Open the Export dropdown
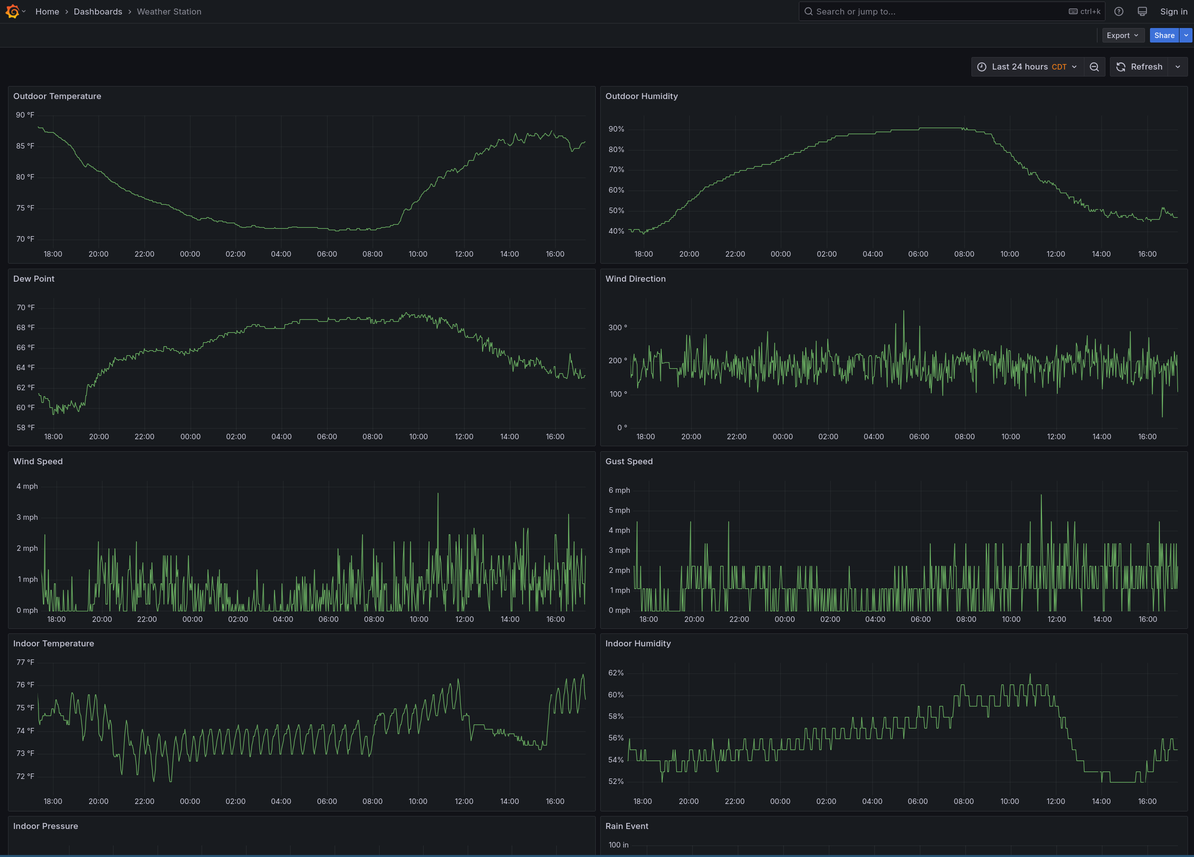The width and height of the screenshot is (1194, 857). [1122, 35]
